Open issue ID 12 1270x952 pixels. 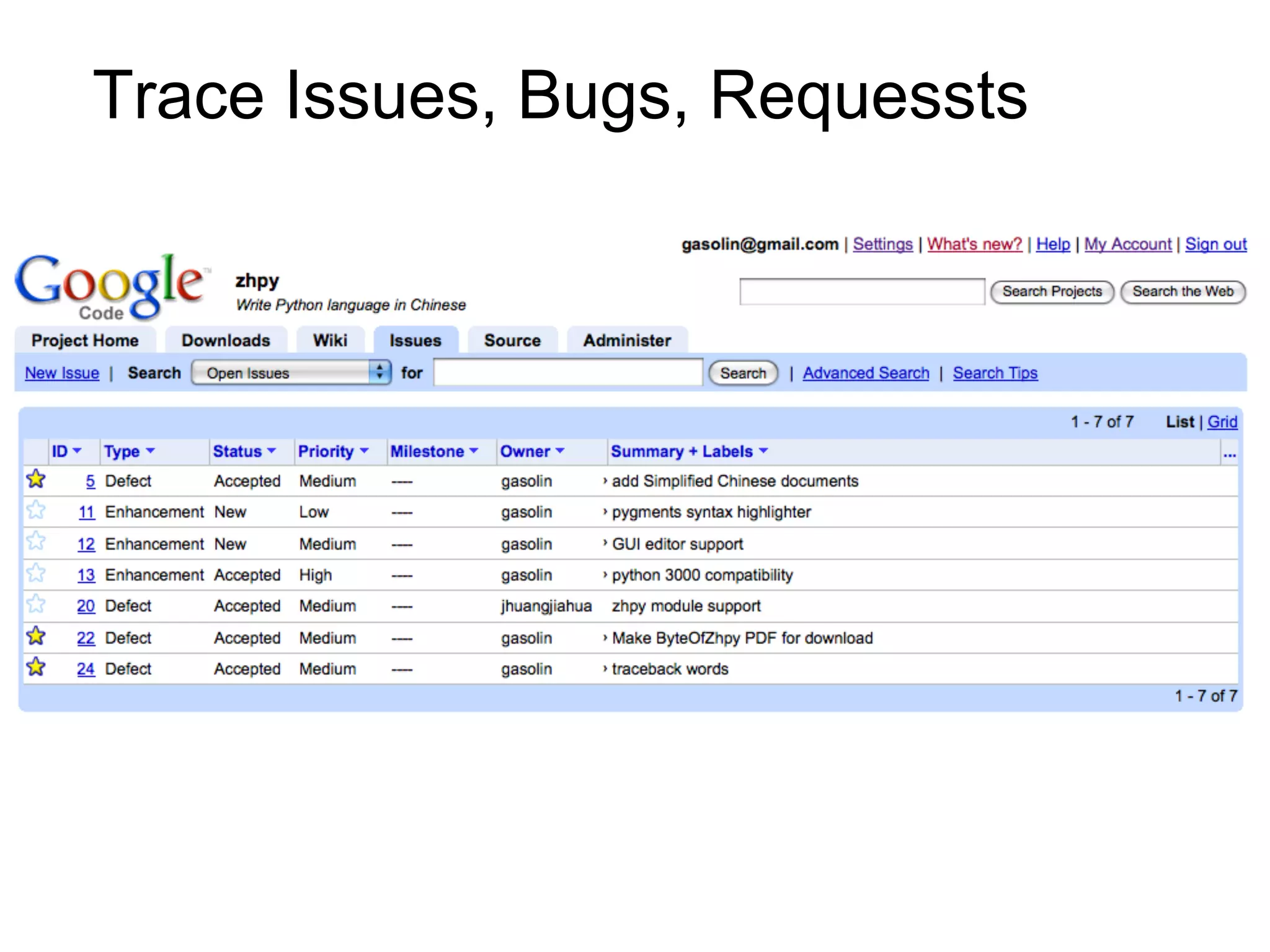tap(86, 544)
